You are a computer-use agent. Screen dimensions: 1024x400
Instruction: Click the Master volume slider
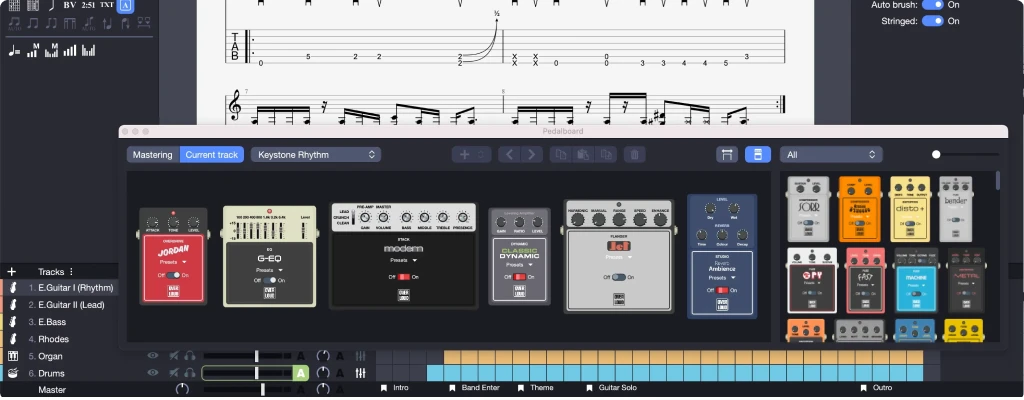point(247,390)
